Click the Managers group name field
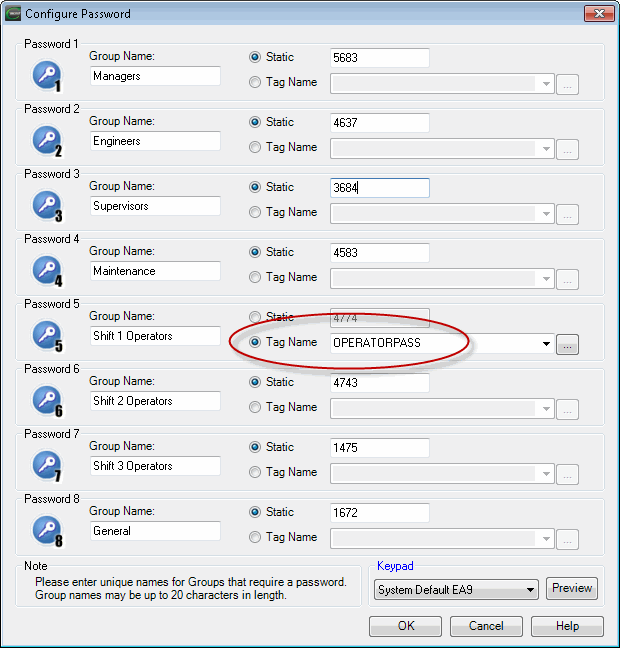 pyautogui.click(x=155, y=76)
